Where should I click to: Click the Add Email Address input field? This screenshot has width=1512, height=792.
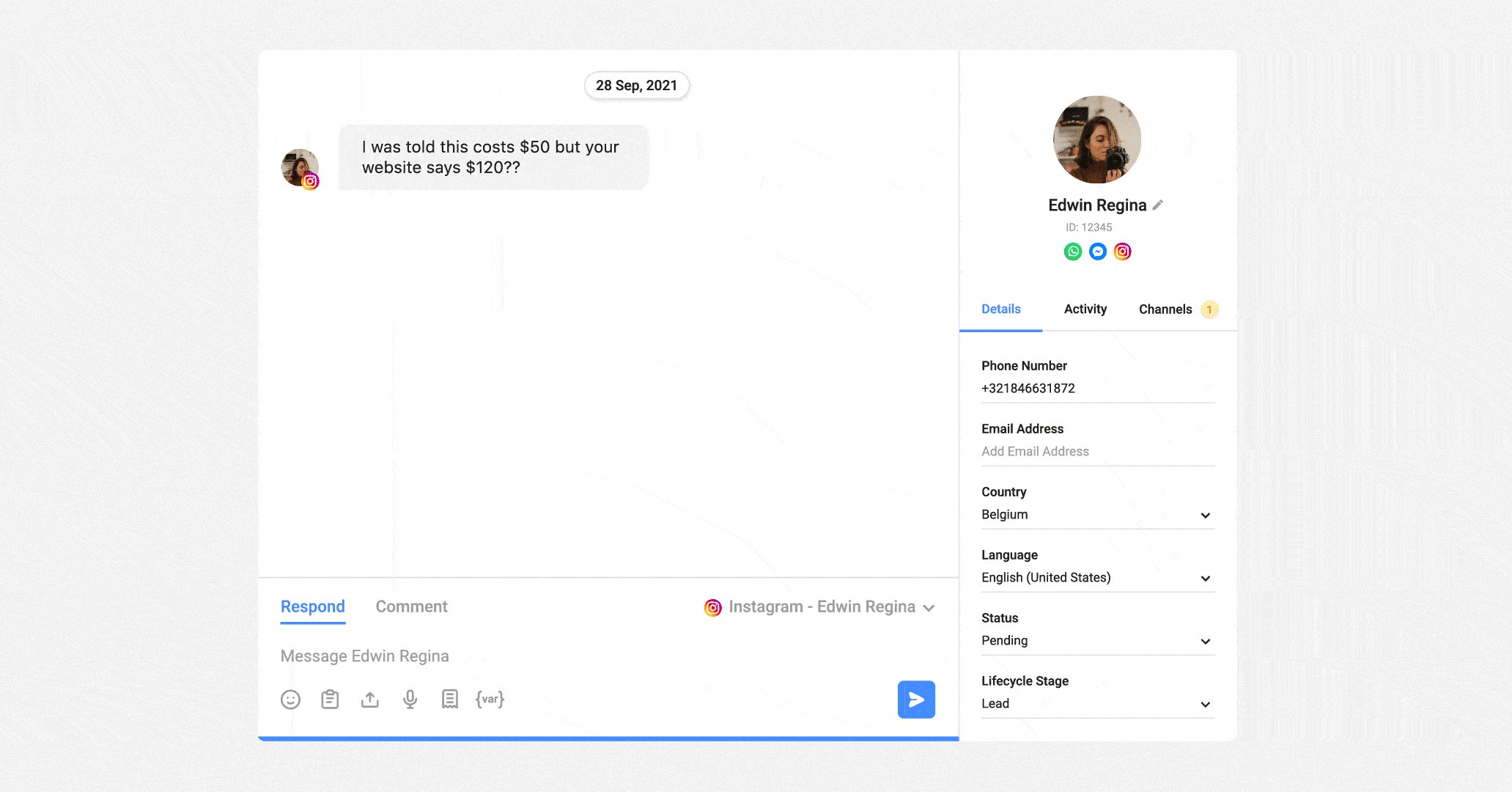click(x=1036, y=452)
